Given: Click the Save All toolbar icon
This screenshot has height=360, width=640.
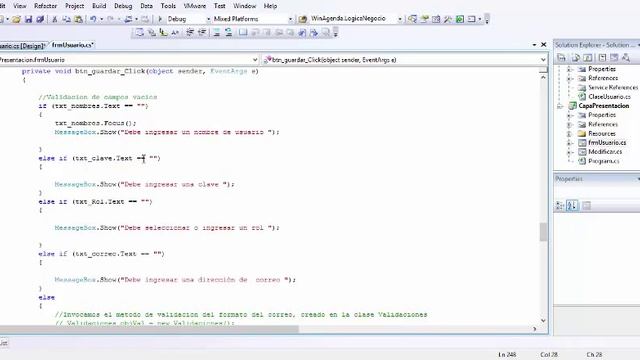Looking at the screenshot, I should 40,19.
